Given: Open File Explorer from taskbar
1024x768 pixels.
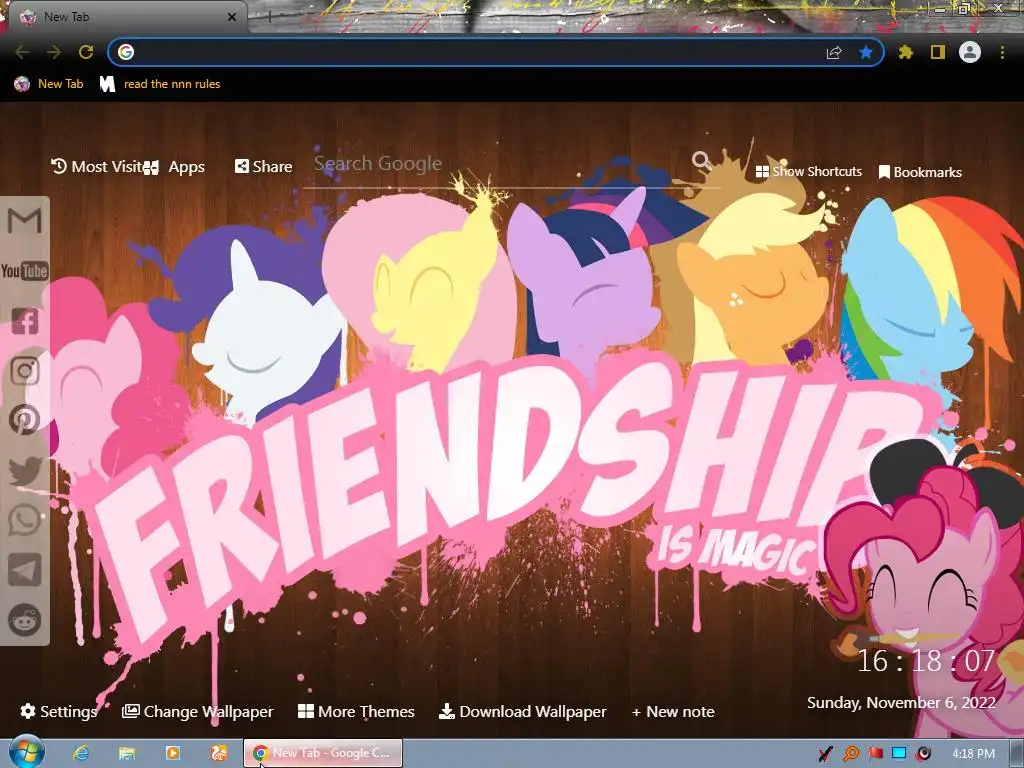Looking at the screenshot, I should coord(127,753).
